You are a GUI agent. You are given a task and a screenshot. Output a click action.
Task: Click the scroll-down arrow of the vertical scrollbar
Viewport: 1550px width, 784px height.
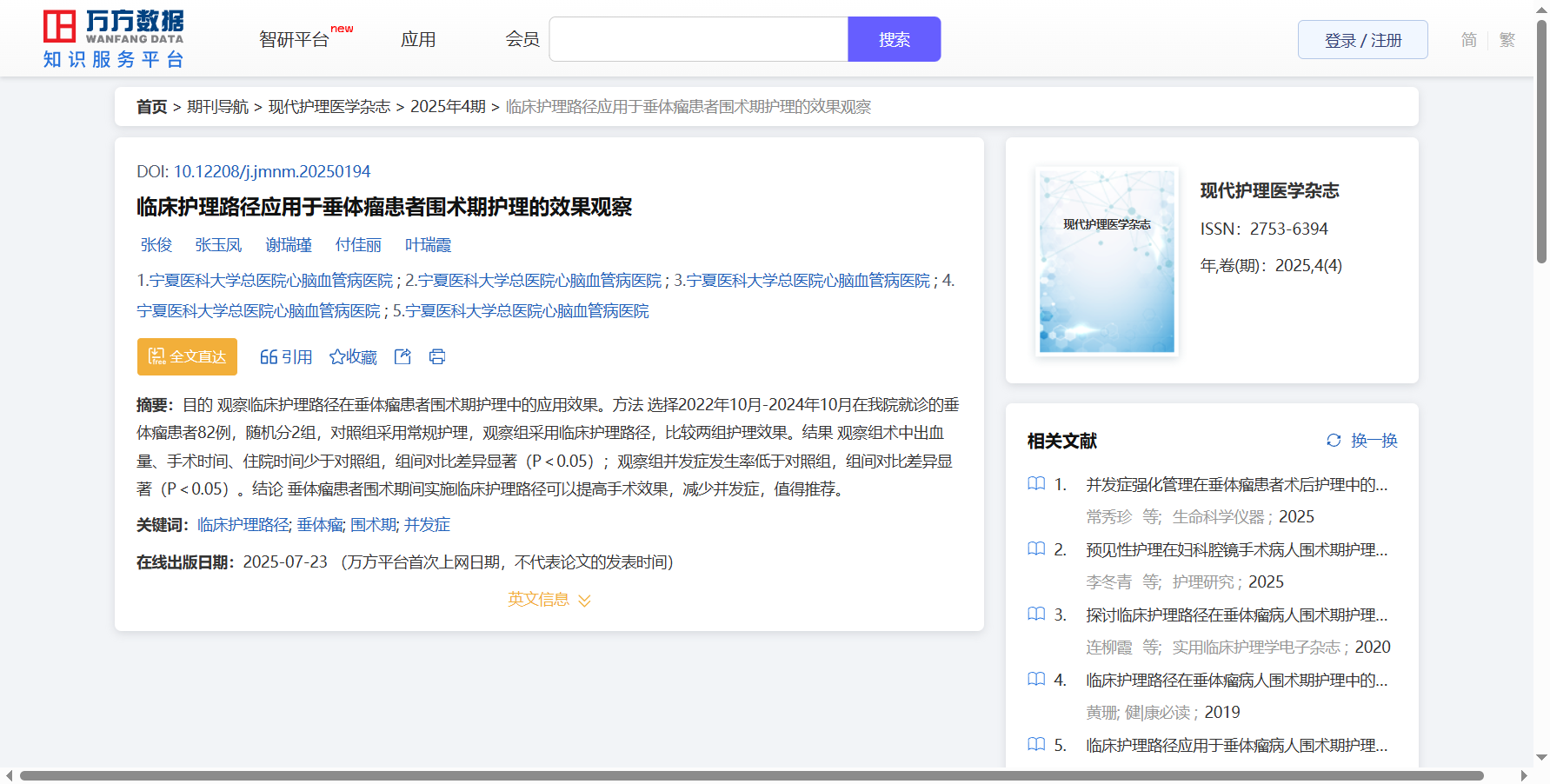(x=1541, y=757)
